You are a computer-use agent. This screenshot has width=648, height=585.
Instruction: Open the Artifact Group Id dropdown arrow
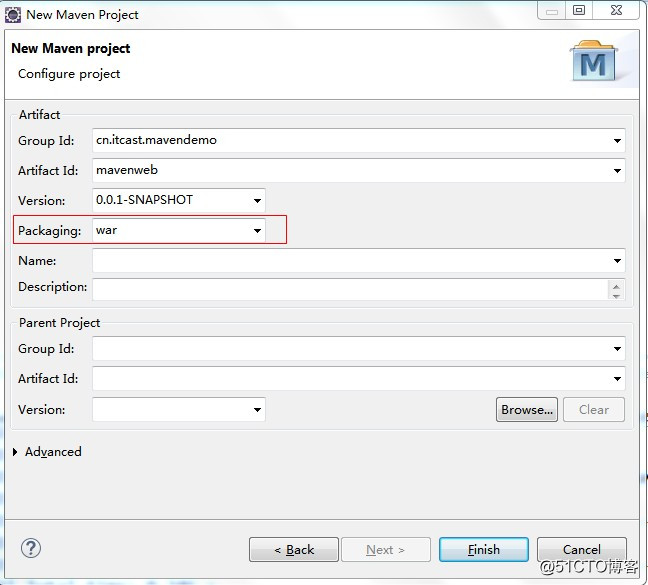tap(617, 141)
